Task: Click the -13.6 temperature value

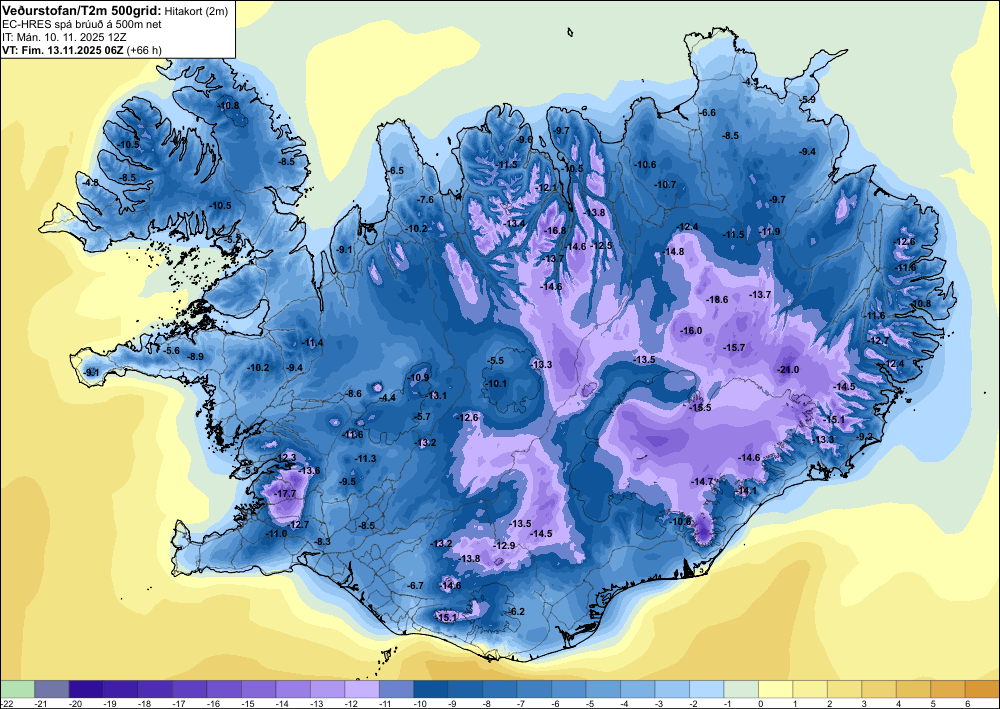Action: (x=310, y=471)
